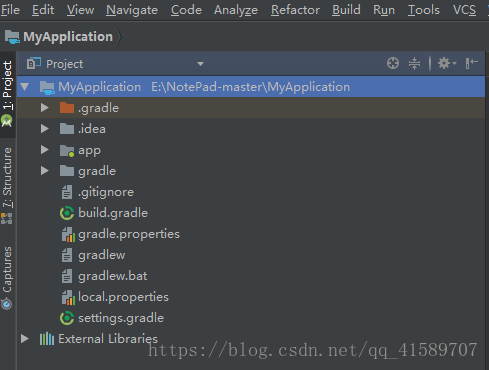The image size is (489, 370).
Task: Open the Captures side tab
Action: [7, 277]
